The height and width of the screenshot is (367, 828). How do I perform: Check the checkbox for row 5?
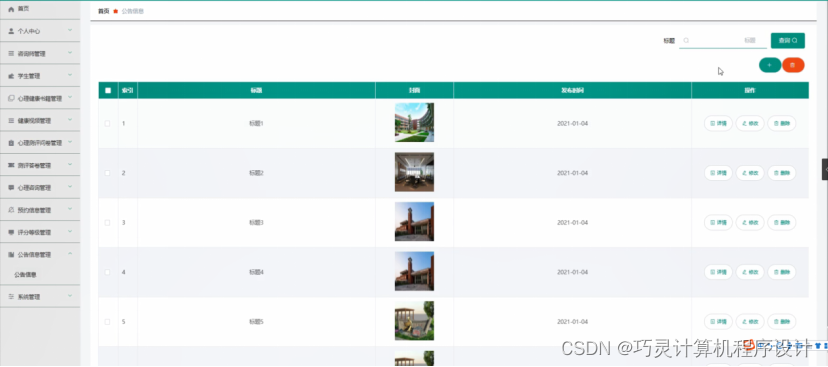click(108, 322)
